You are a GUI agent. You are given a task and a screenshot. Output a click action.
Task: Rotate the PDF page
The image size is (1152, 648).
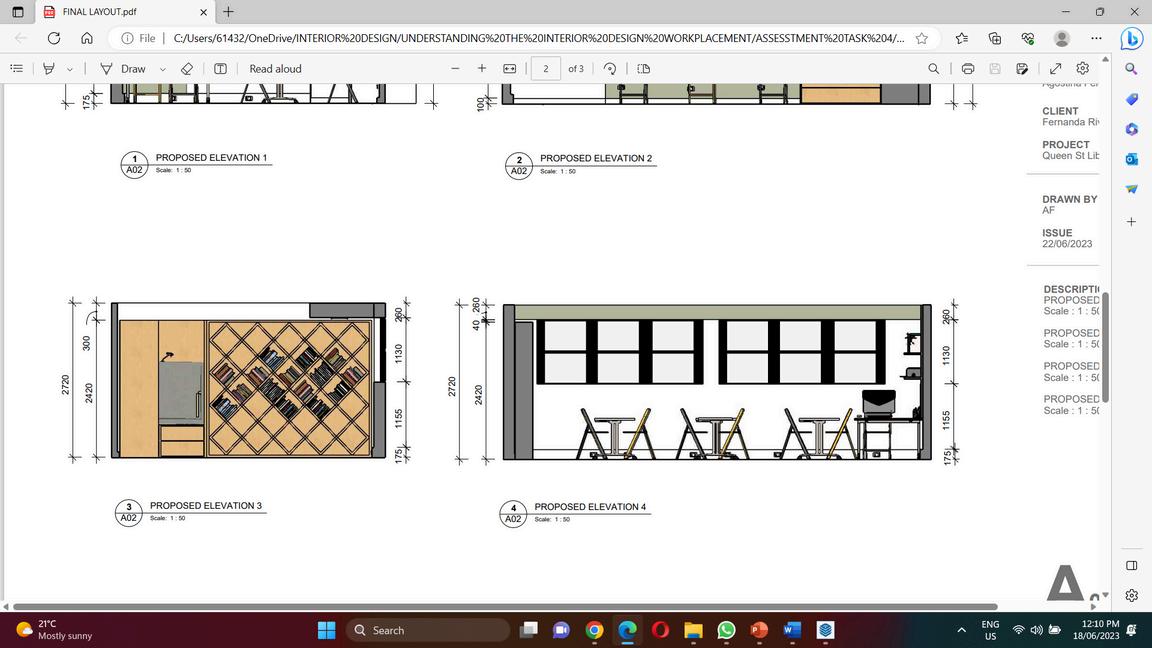click(610, 68)
